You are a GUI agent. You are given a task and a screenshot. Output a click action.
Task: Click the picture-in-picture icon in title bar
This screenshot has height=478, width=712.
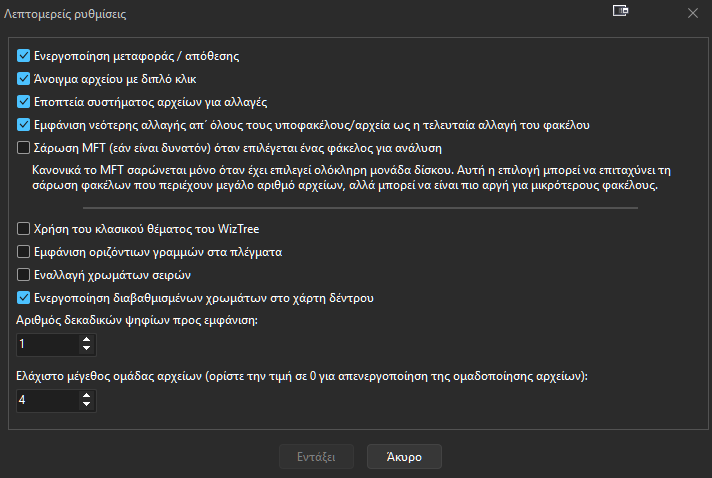[x=621, y=12]
